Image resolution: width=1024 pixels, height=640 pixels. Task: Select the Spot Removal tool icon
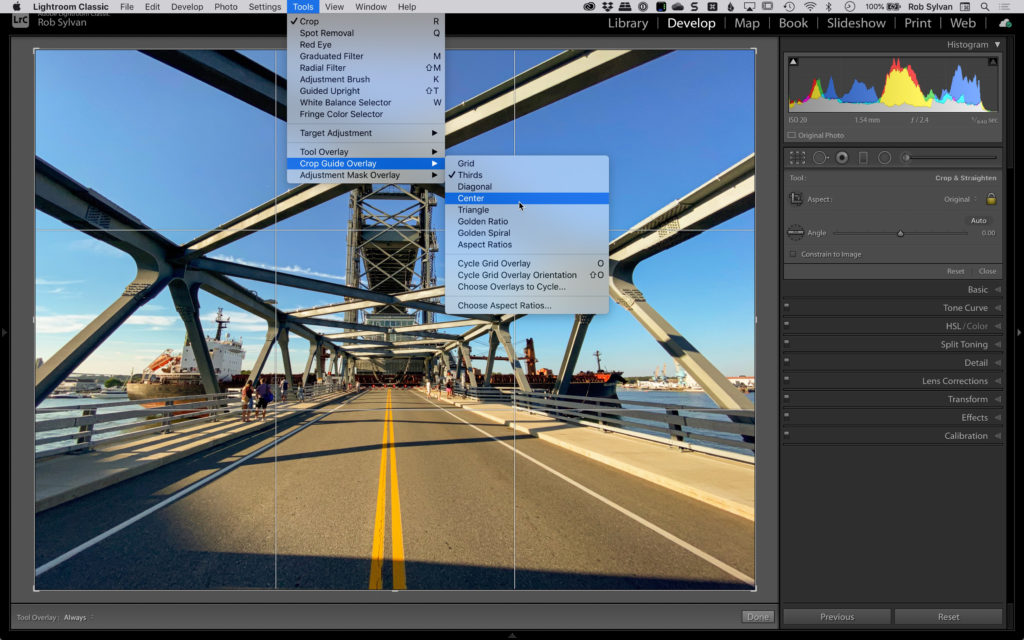click(820, 157)
